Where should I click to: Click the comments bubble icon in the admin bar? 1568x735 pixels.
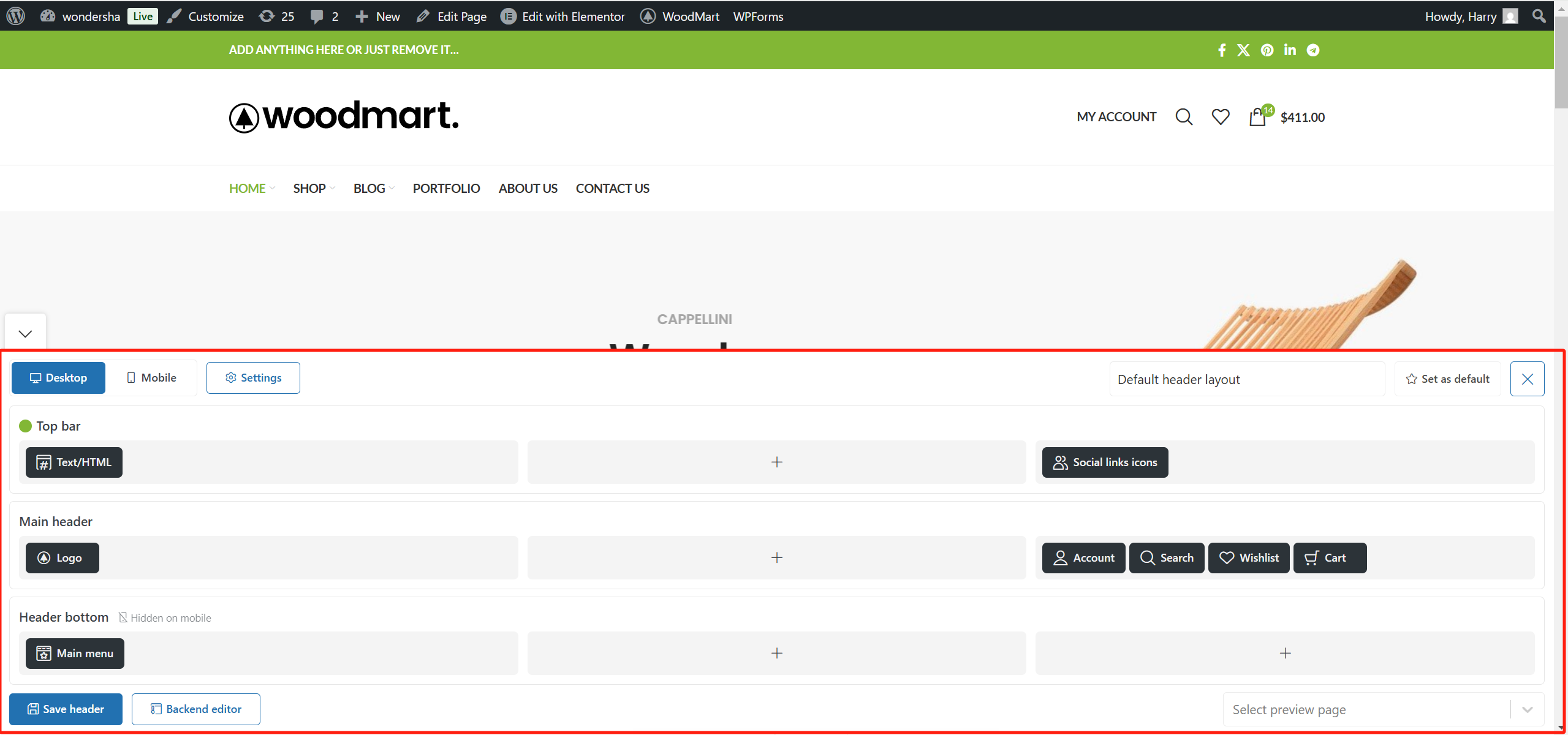tap(318, 16)
